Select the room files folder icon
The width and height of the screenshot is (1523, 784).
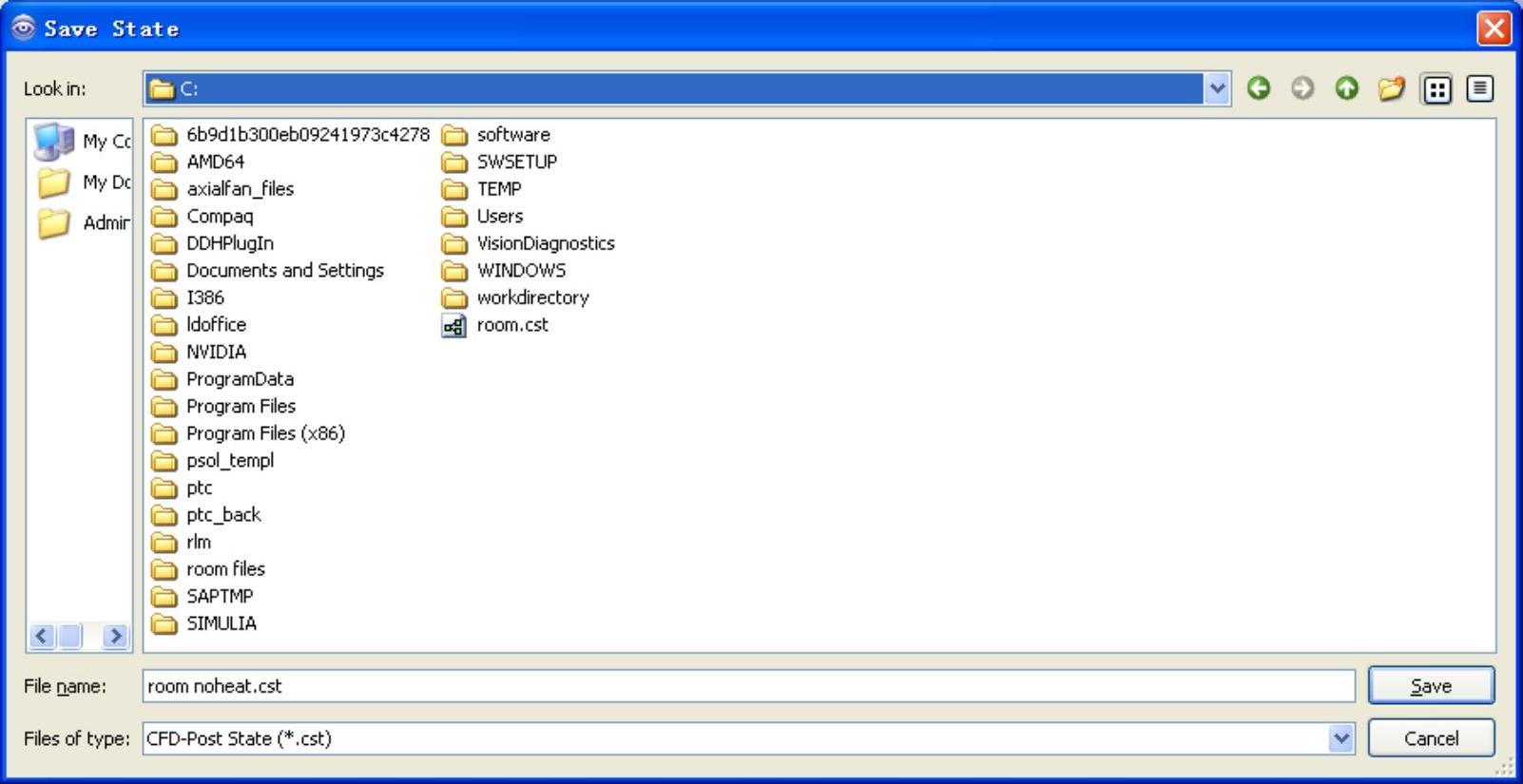point(164,570)
